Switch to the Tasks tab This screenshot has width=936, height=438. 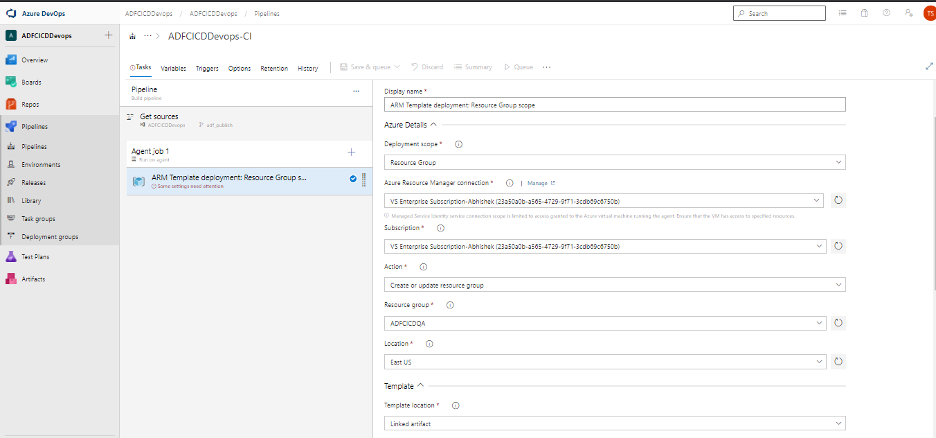tap(141, 67)
